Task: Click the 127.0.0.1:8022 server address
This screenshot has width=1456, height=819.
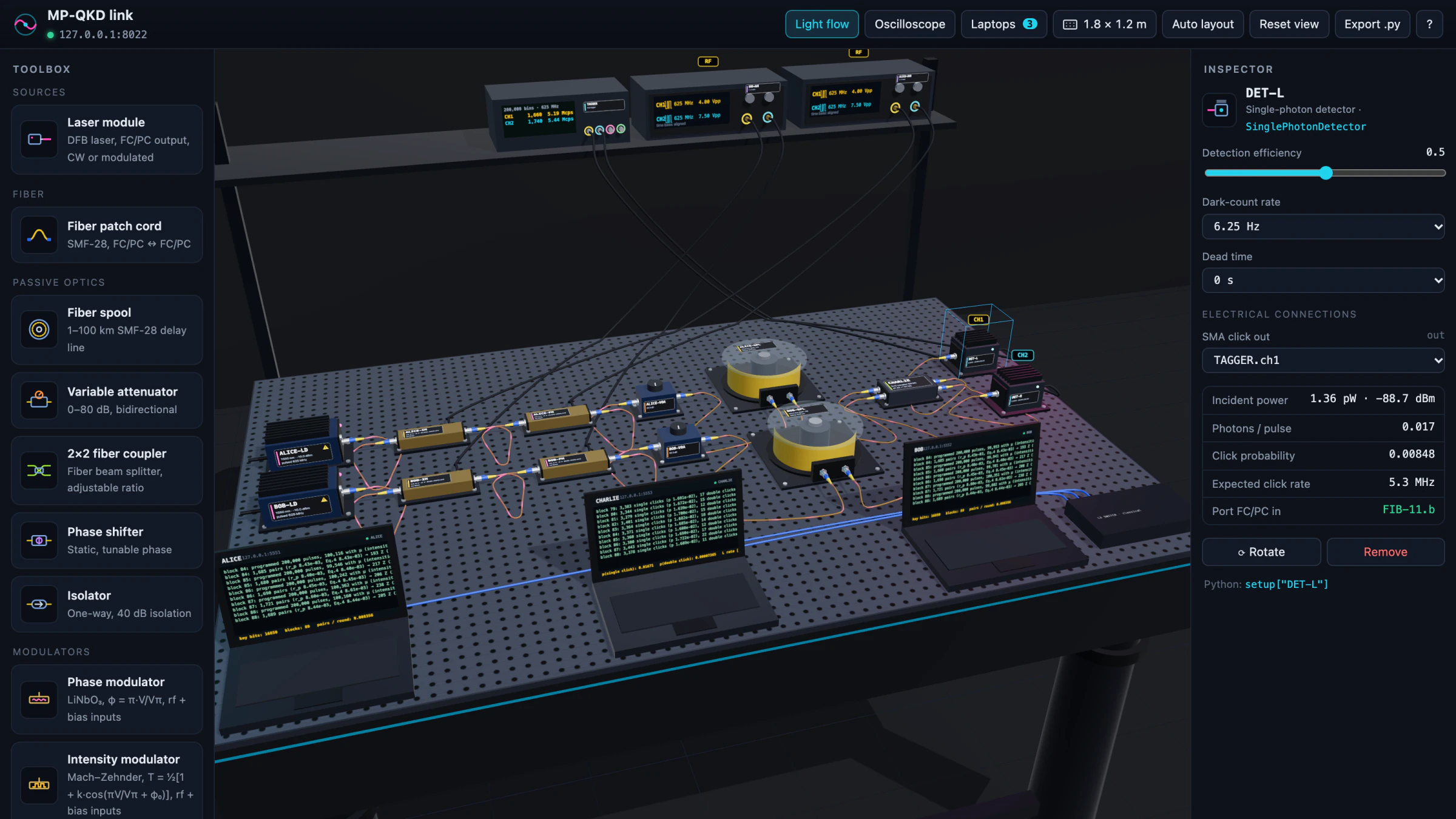Action: tap(103, 35)
